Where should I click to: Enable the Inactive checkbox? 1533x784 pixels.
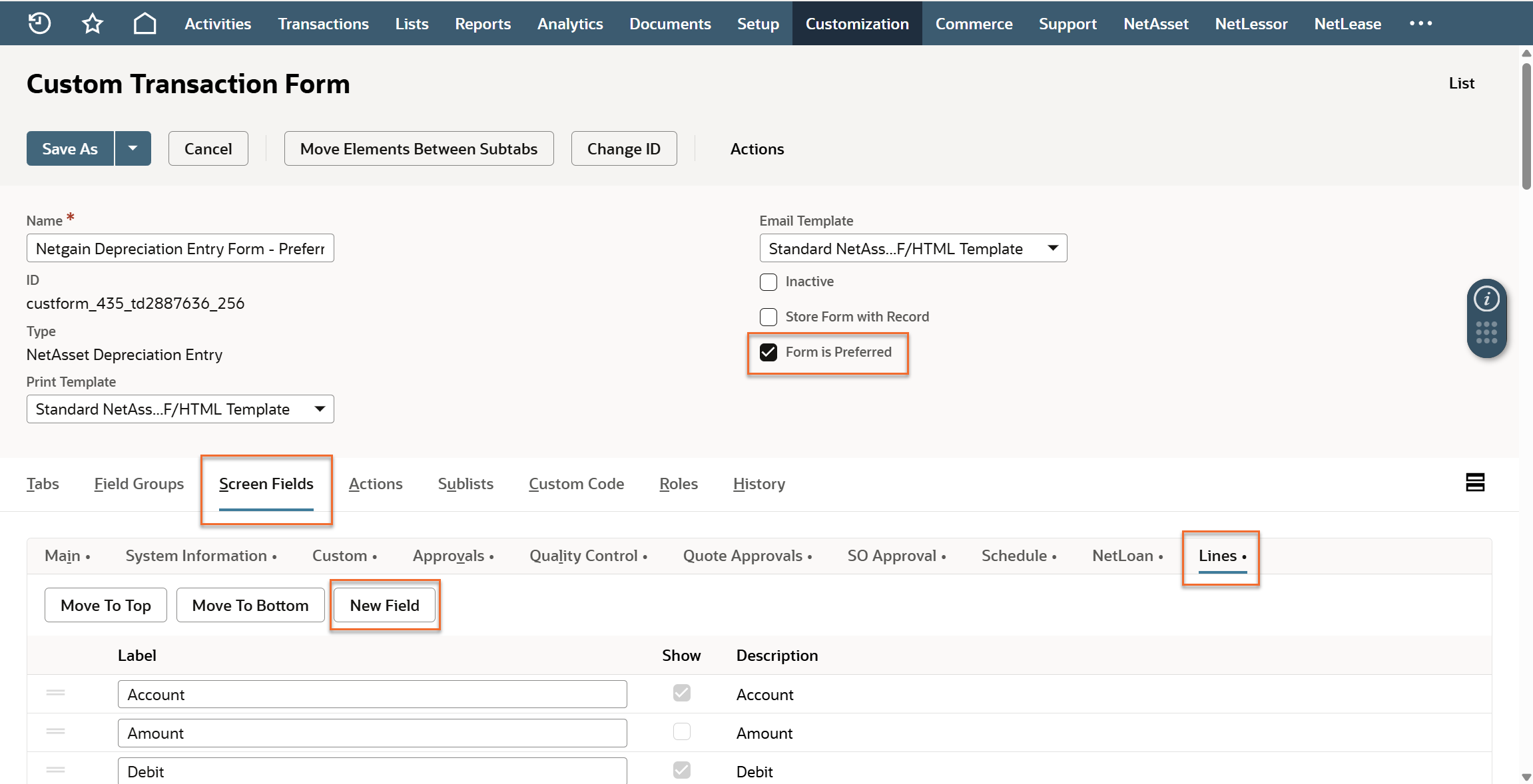tap(768, 282)
